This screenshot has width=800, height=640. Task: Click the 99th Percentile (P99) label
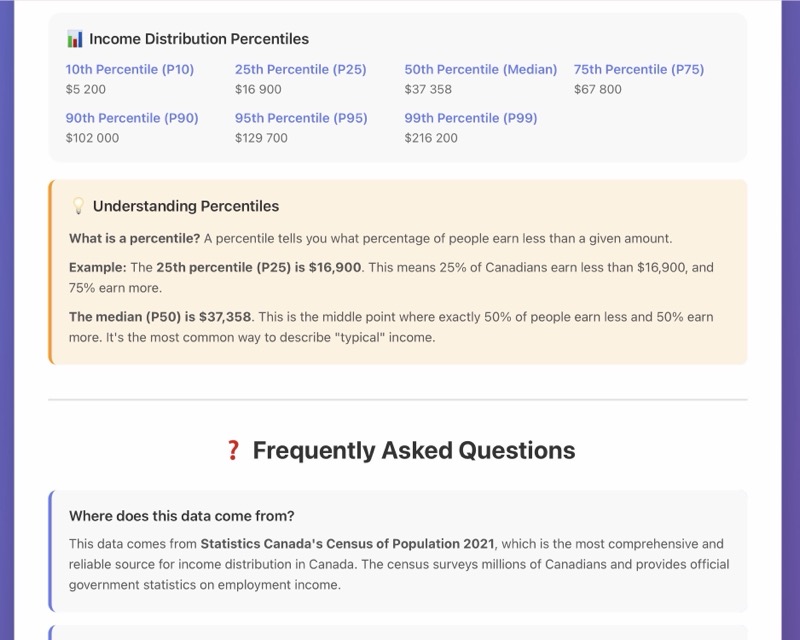pos(471,118)
